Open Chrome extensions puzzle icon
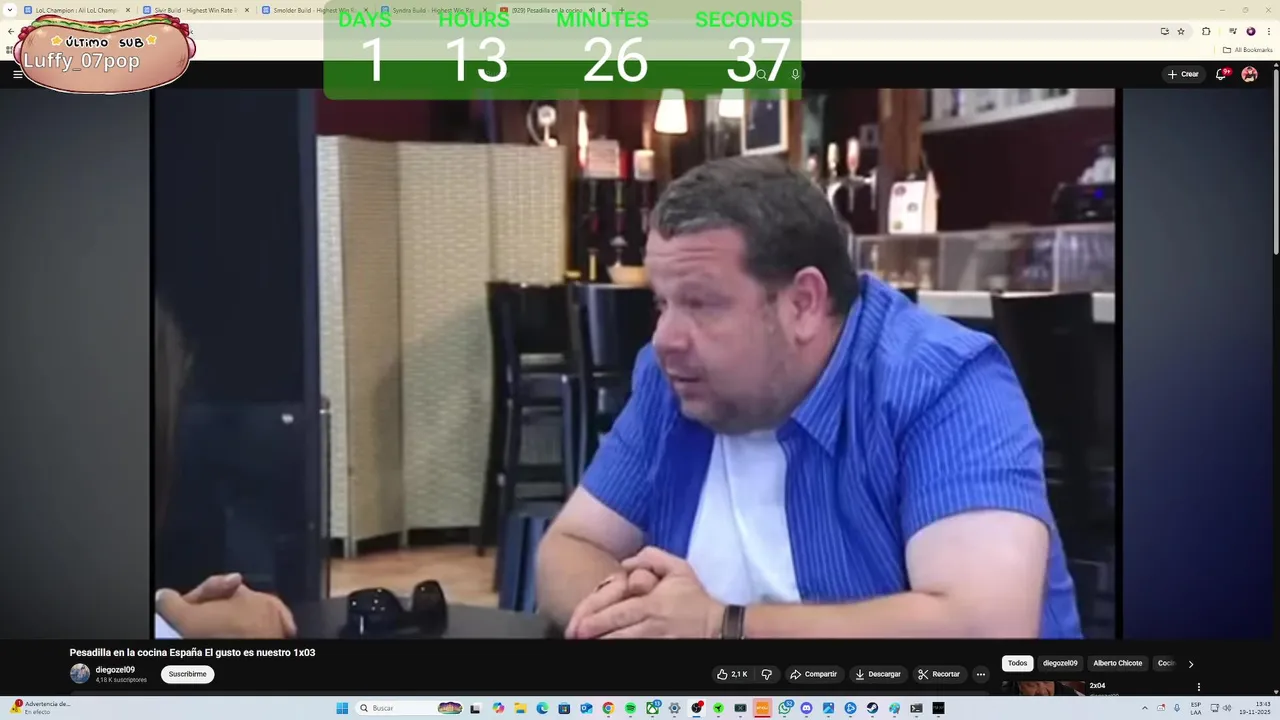 1206,31
